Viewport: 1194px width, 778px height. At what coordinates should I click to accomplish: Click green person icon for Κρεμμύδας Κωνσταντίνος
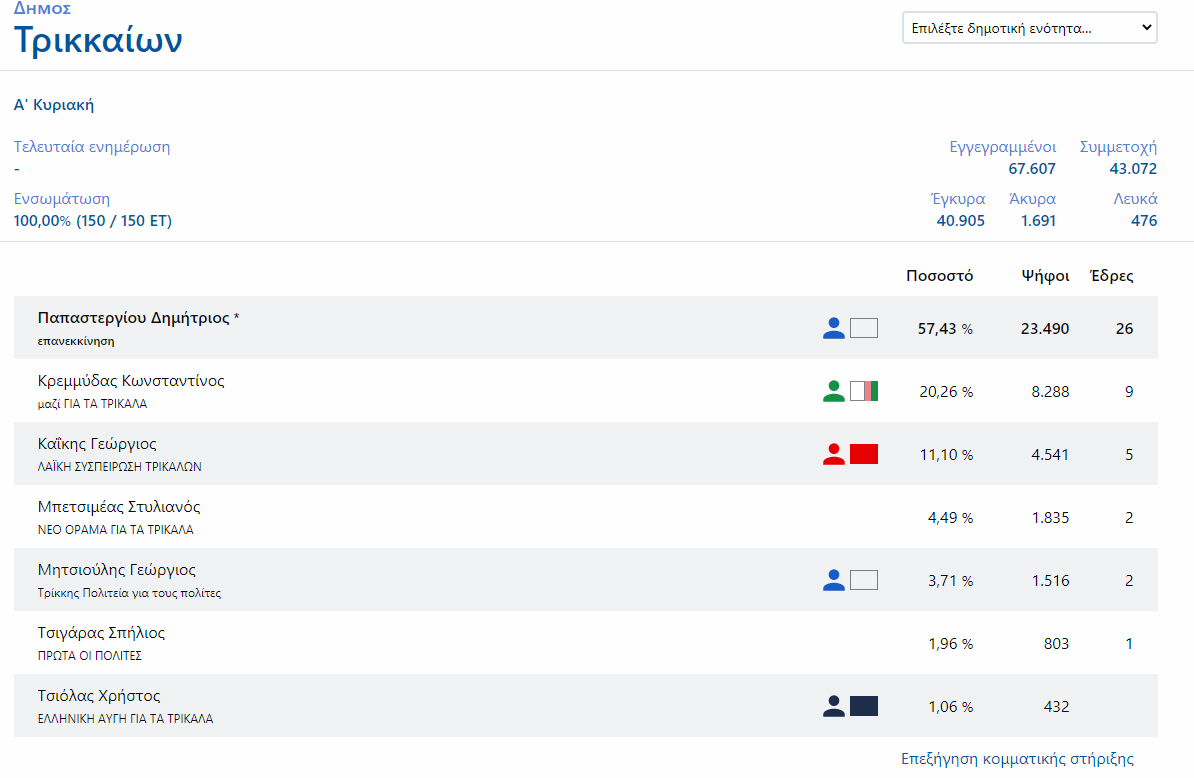(x=834, y=391)
